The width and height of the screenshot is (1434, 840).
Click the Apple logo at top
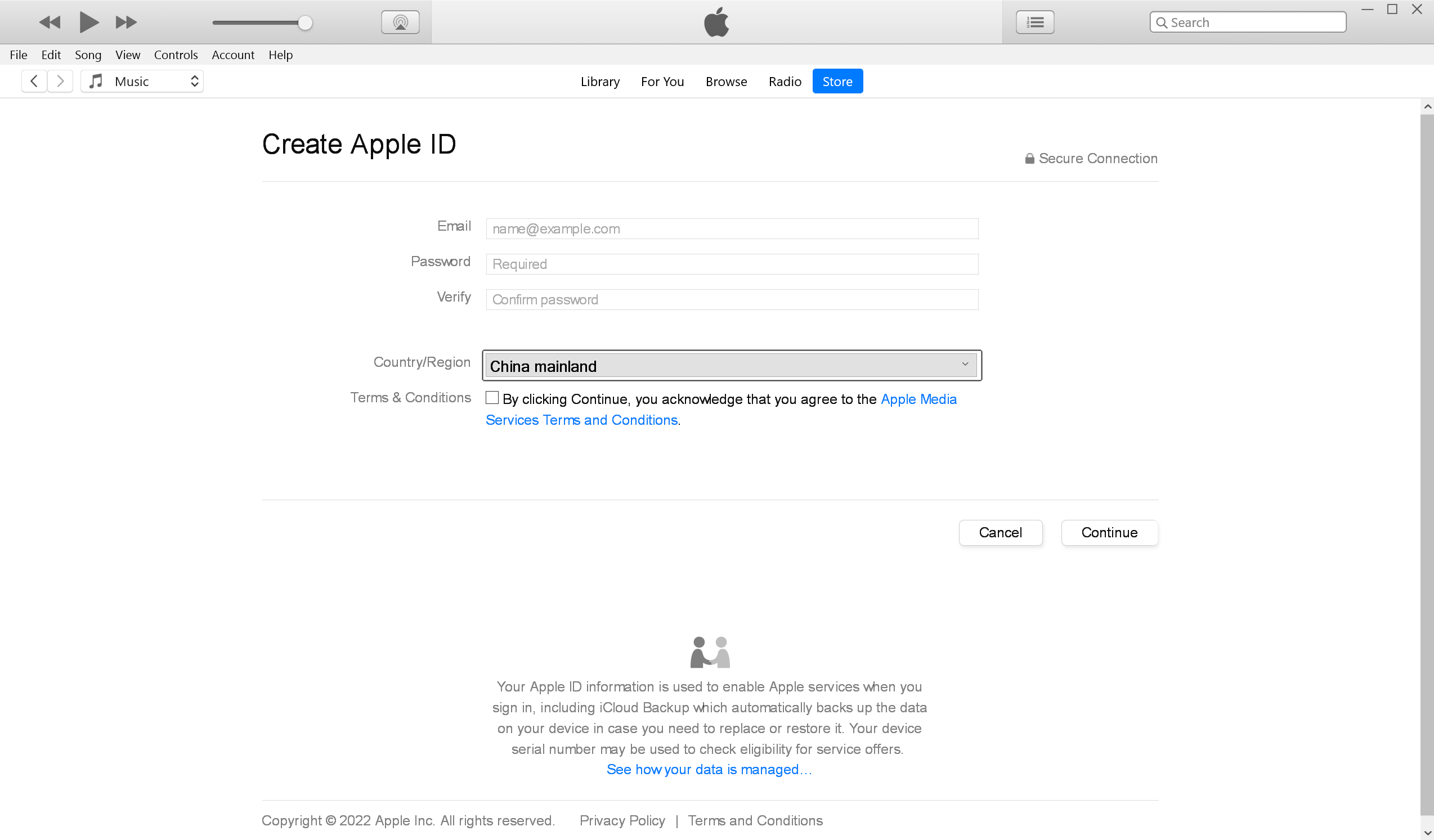pyautogui.click(x=716, y=22)
